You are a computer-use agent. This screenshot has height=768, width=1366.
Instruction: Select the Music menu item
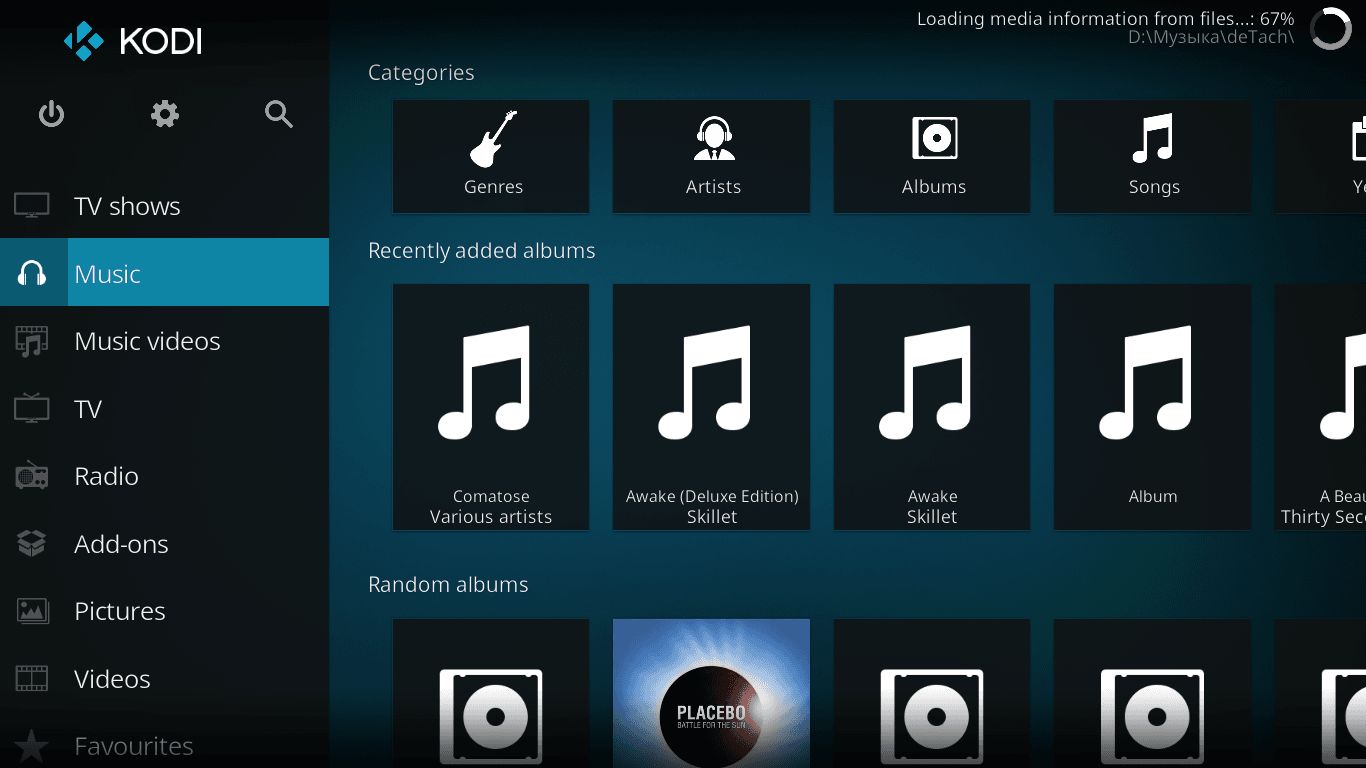[x=164, y=273]
